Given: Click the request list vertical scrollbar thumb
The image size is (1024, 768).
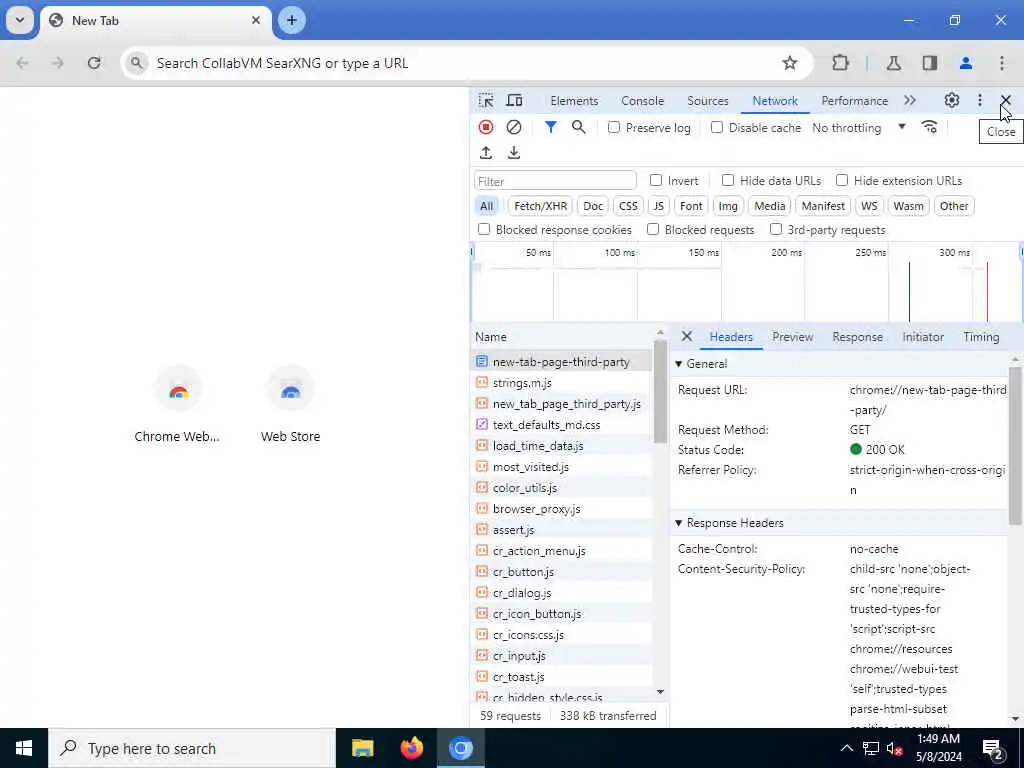Looking at the screenshot, I should [x=660, y=391].
